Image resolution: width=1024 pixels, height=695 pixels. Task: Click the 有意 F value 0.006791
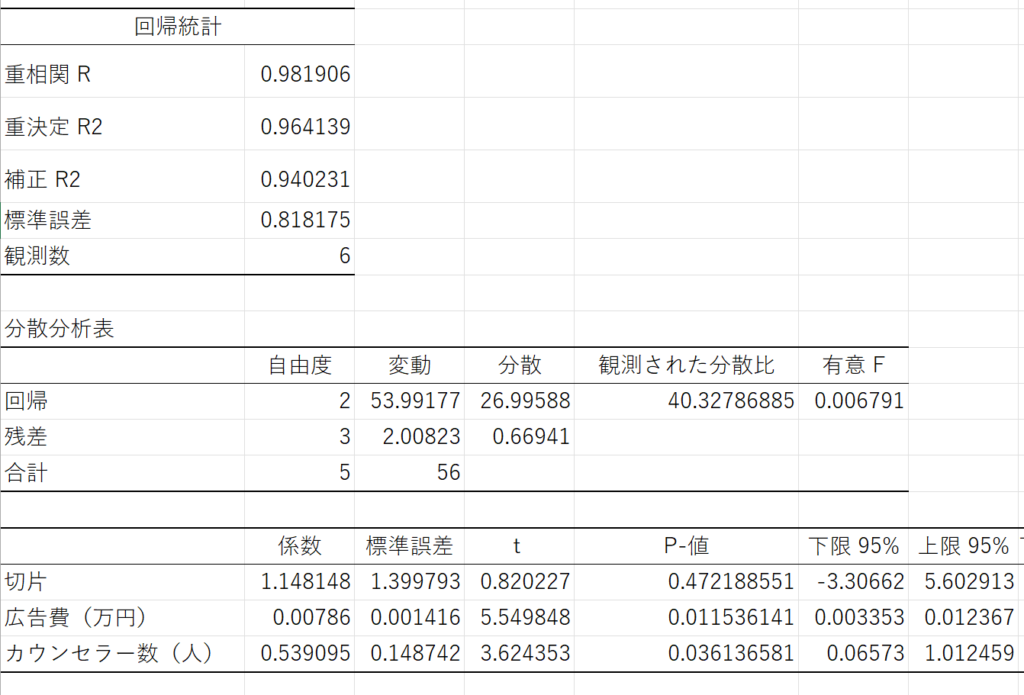click(x=858, y=401)
